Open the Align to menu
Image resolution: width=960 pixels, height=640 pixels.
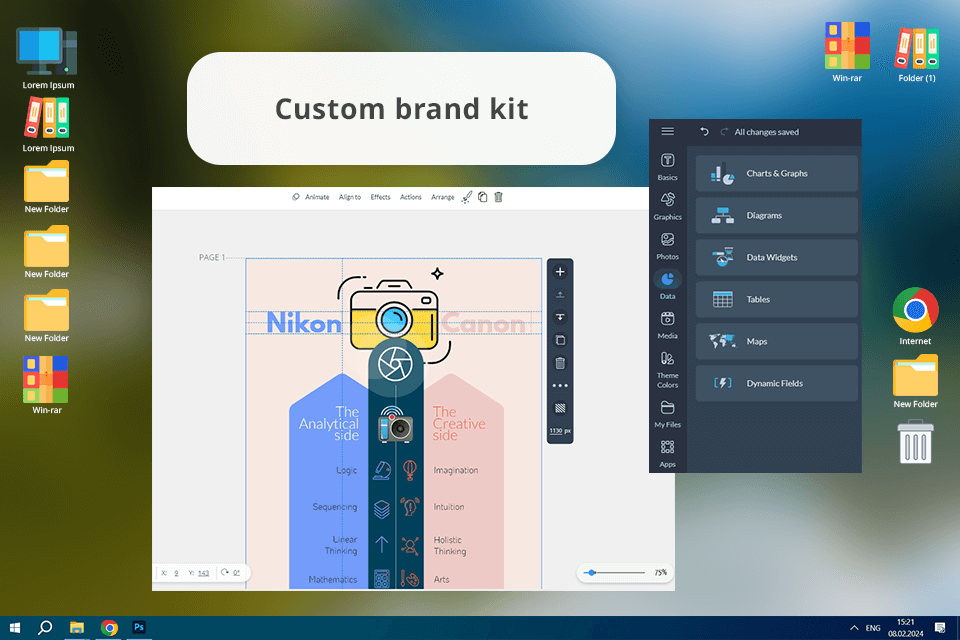[x=350, y=197]
